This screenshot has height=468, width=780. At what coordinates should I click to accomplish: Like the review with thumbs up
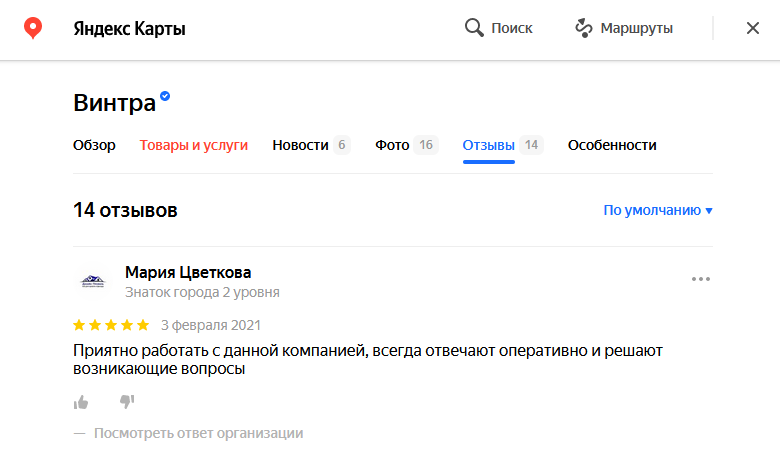click(81, 402)
